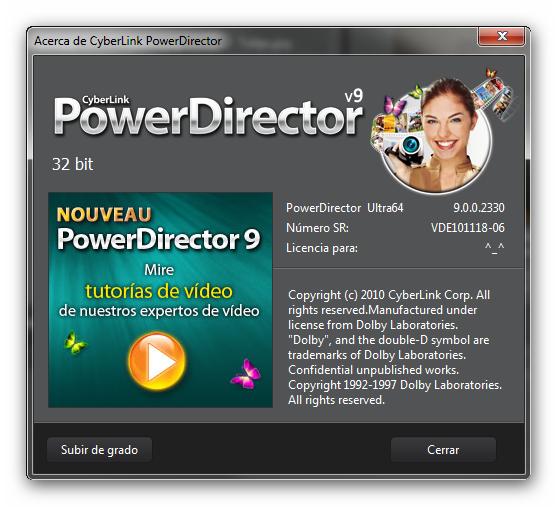This screenshot has height=507, width=558.
Task: Click the tutorías de vídeo yellow text
Action: click(x=159, y=291)
